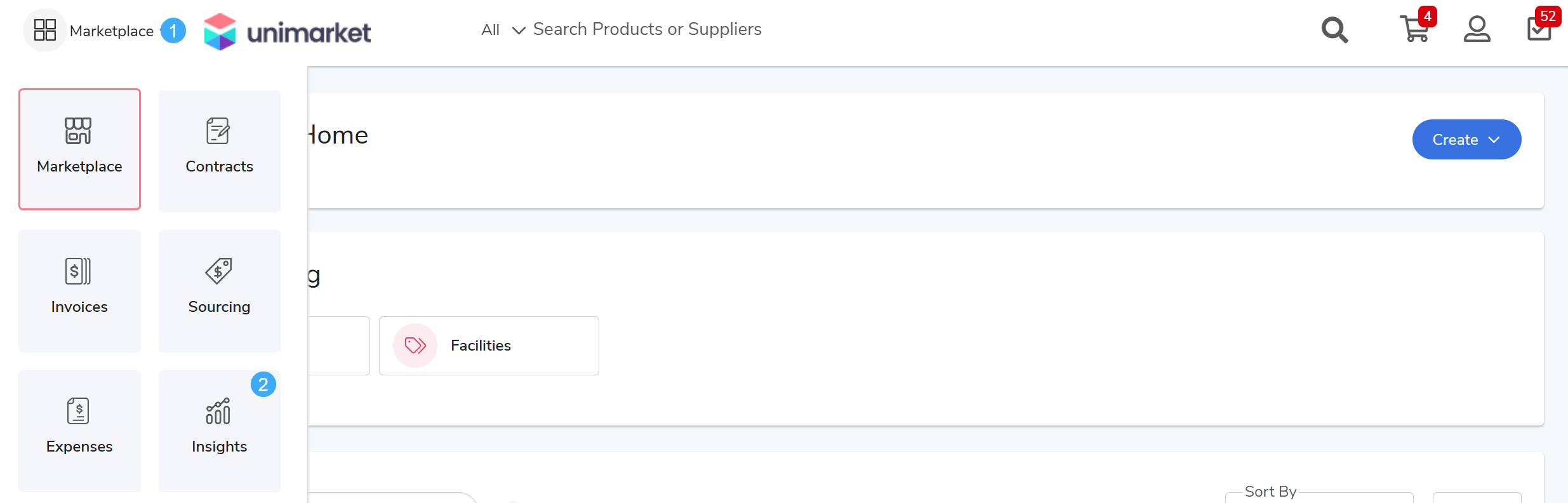Open the Contracts module tile
The width and height of the screenshot is (1568, 503).
(219, 151)
